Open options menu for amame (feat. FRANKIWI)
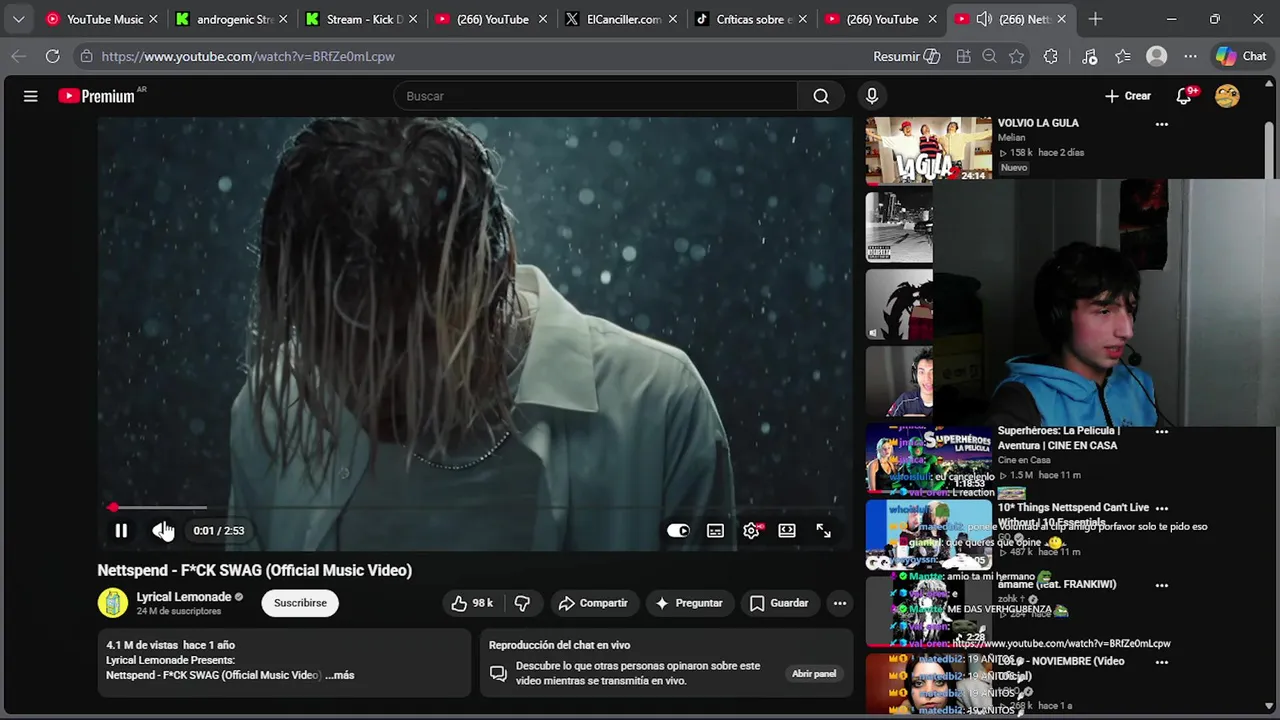Image resolution: width=1280 pixels, height=720 pixels. [1161, 585]
